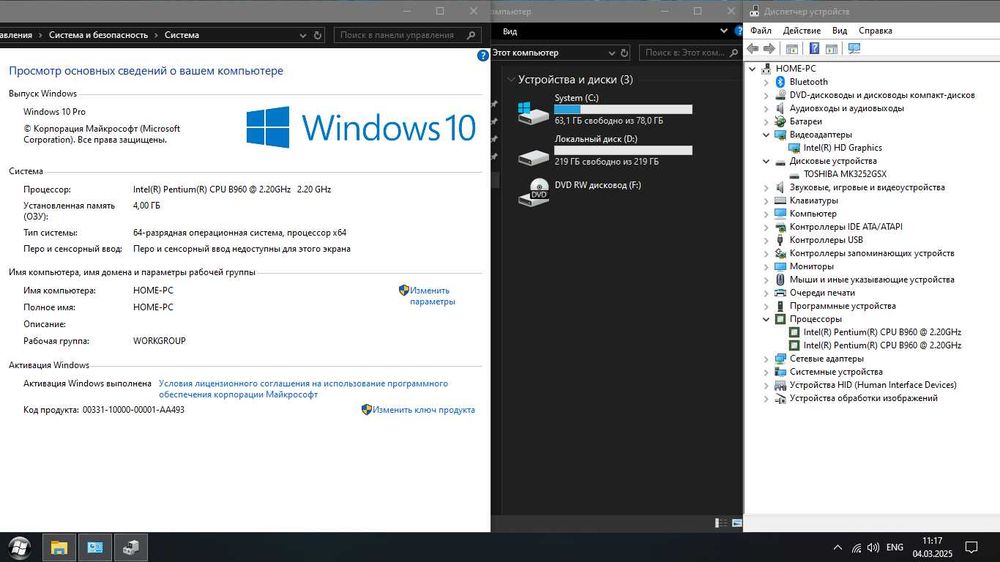1000x562 pixels.
Task: Select the Мониторы category
Action: [811, 266]
